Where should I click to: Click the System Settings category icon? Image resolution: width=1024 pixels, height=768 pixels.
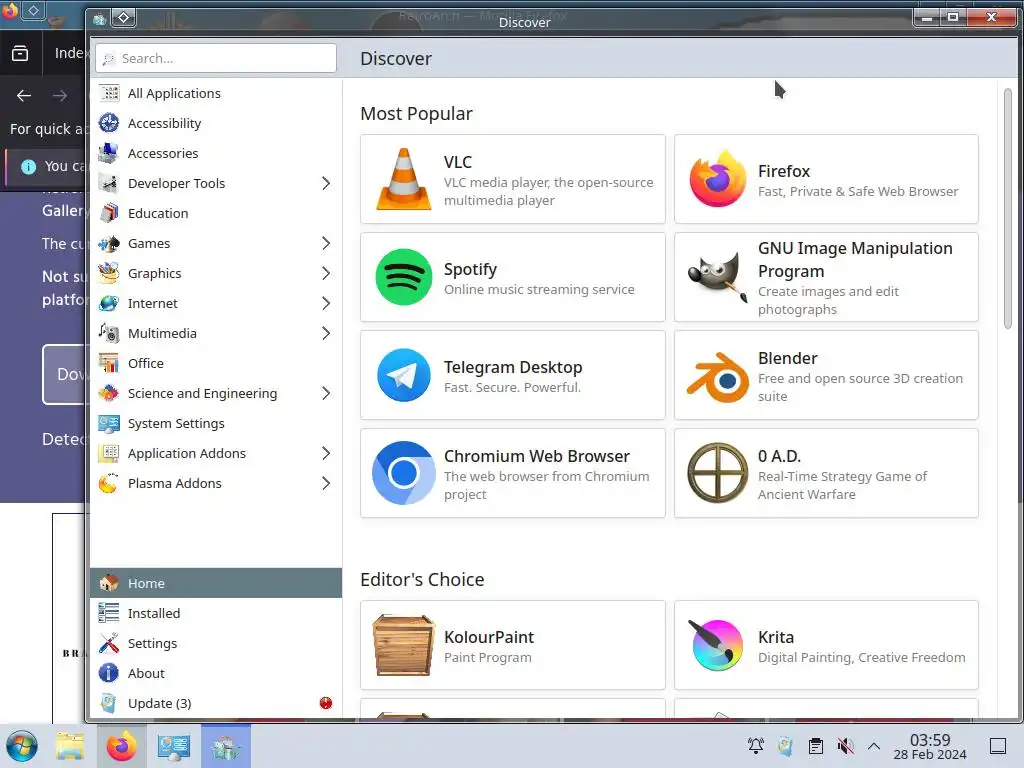click(x=109, y=423)
